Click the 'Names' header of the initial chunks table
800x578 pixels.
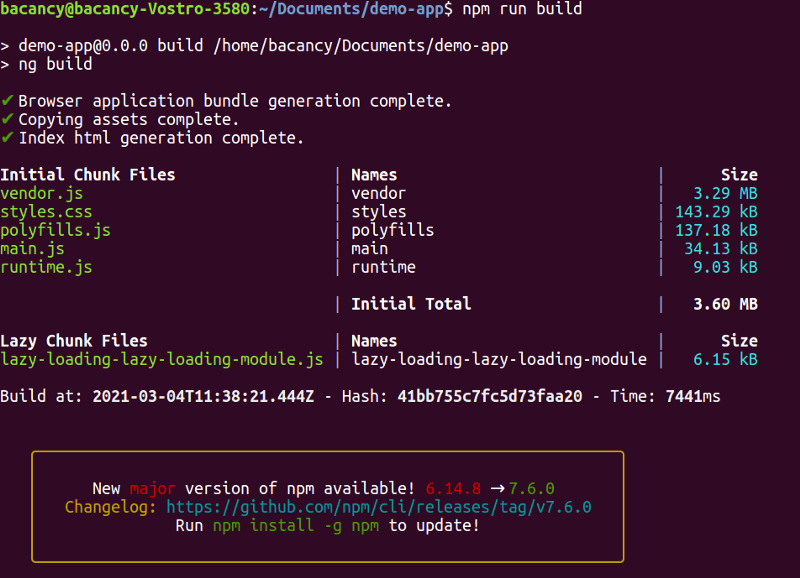click(374, 175)
